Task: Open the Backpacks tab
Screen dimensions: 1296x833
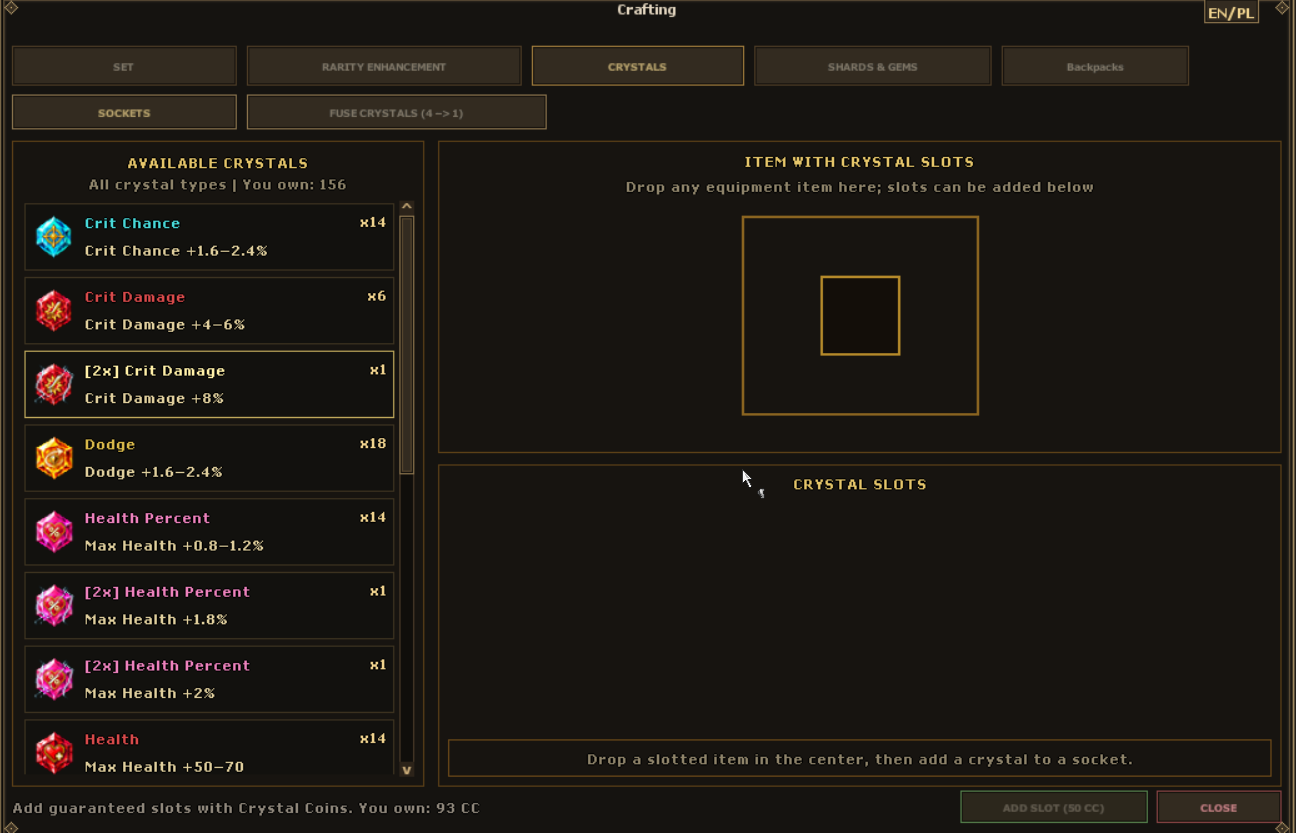Action: click(1095, 66)
